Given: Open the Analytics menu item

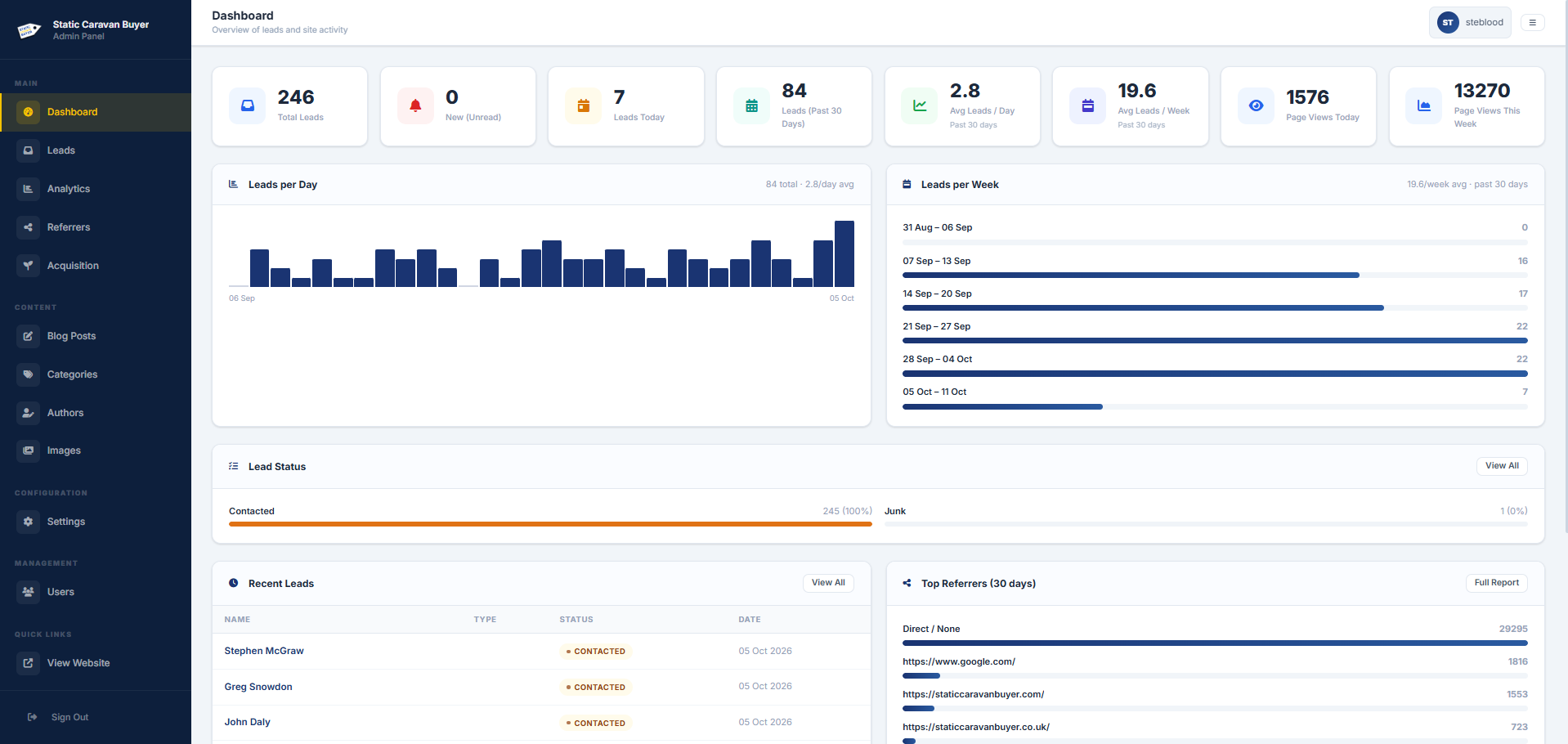Looking at the screenshot, I should 96,189.
